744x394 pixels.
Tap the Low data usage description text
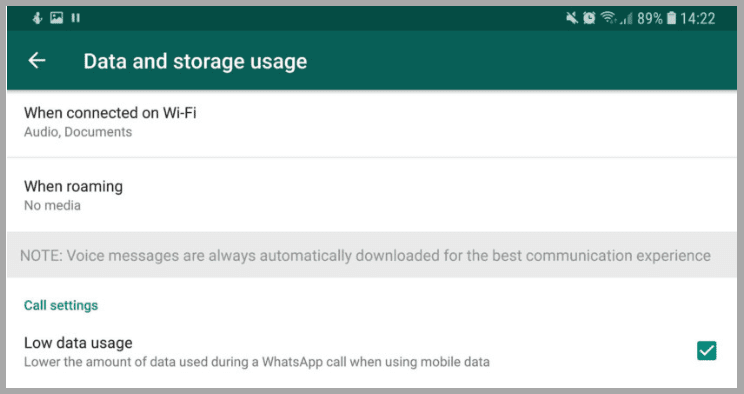pos(257,362)
